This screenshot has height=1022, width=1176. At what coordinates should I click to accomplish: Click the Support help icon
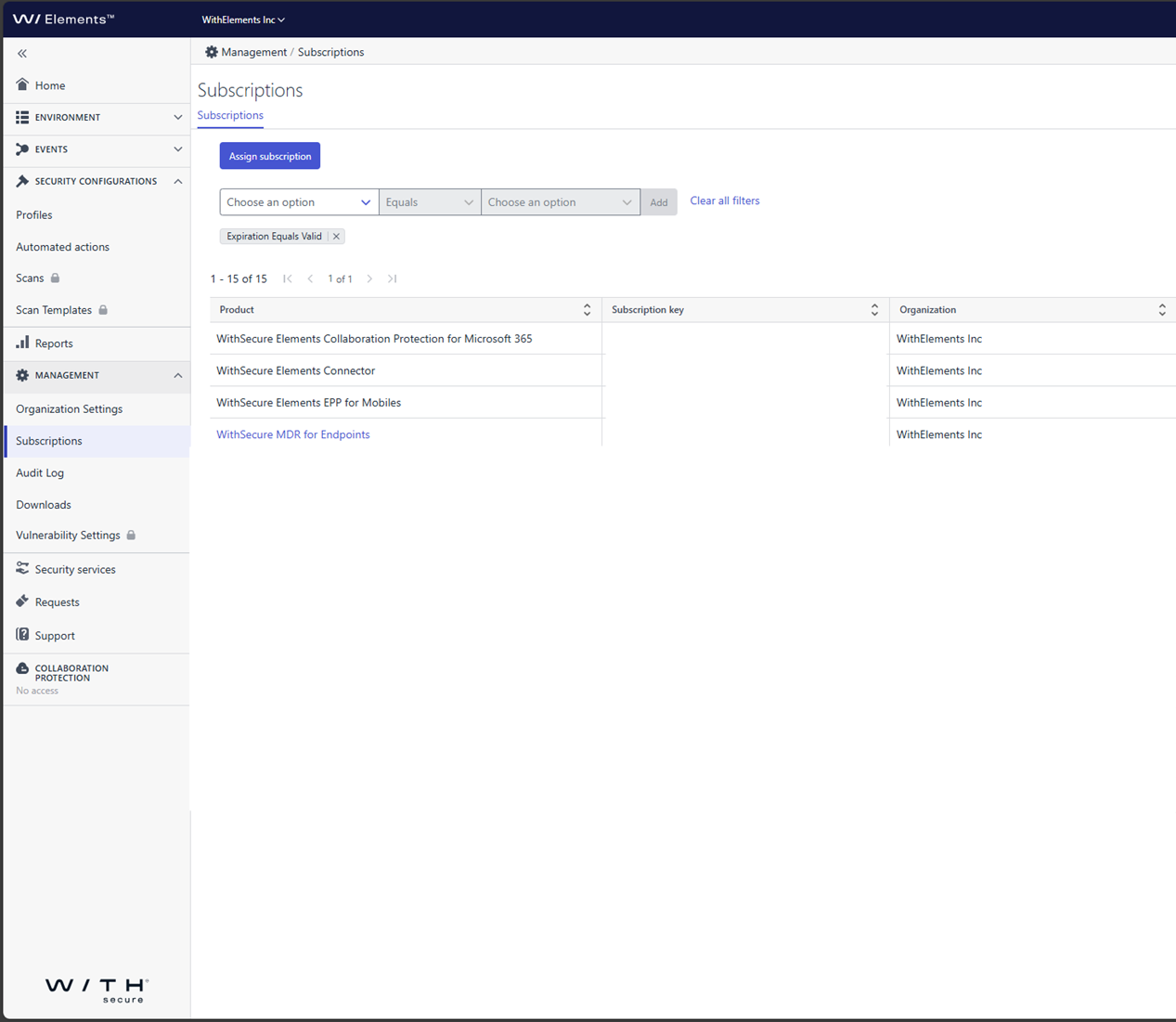pyautogui.click(x=22, y=635)
